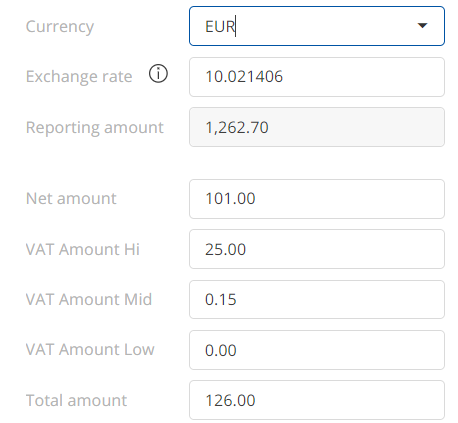Click the Currency label
The width and height of the screenshot is (458, 423).
60,27
